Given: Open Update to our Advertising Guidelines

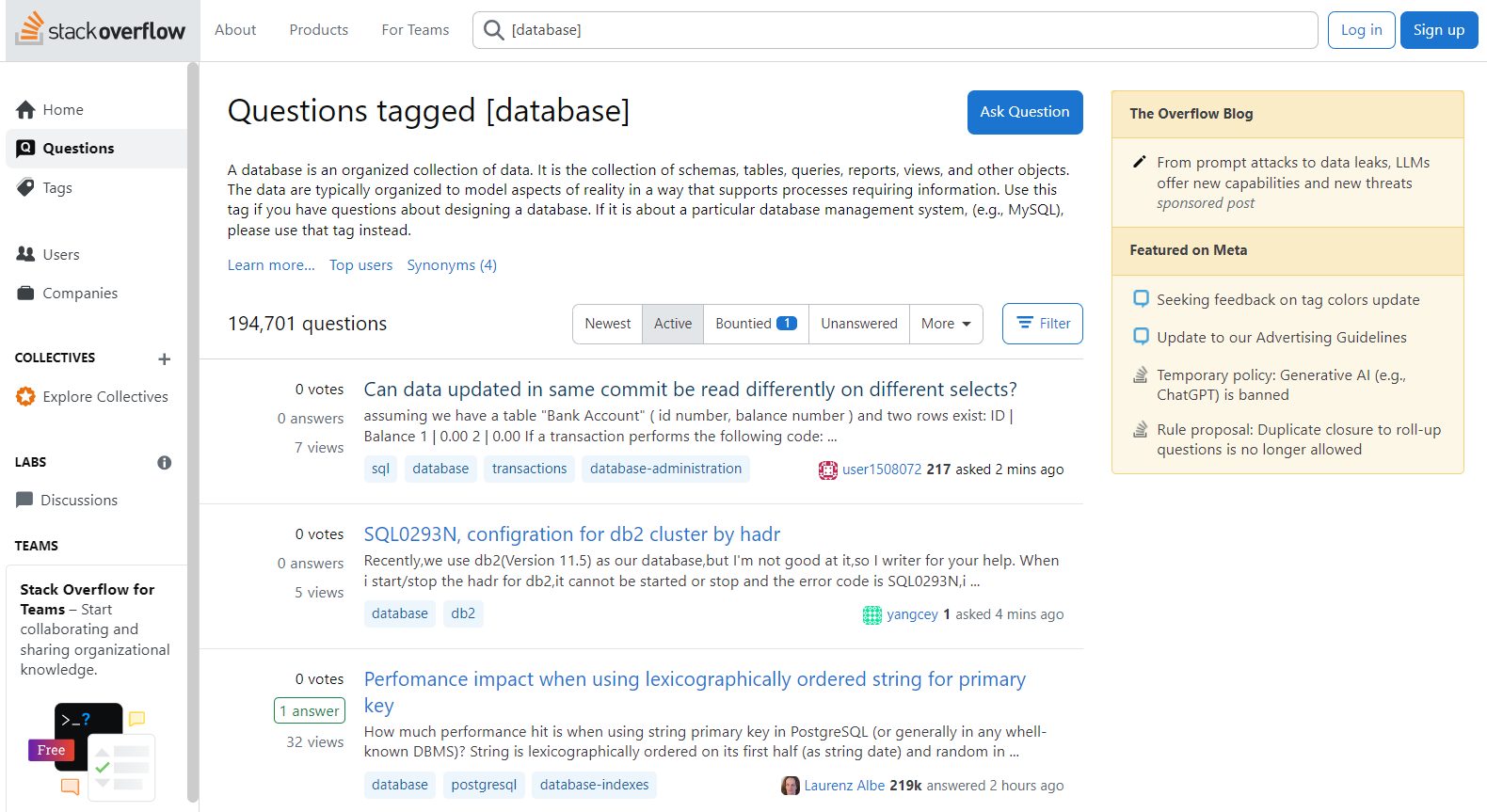Looking at the screenshot, I should click(x=1282, y=338).
